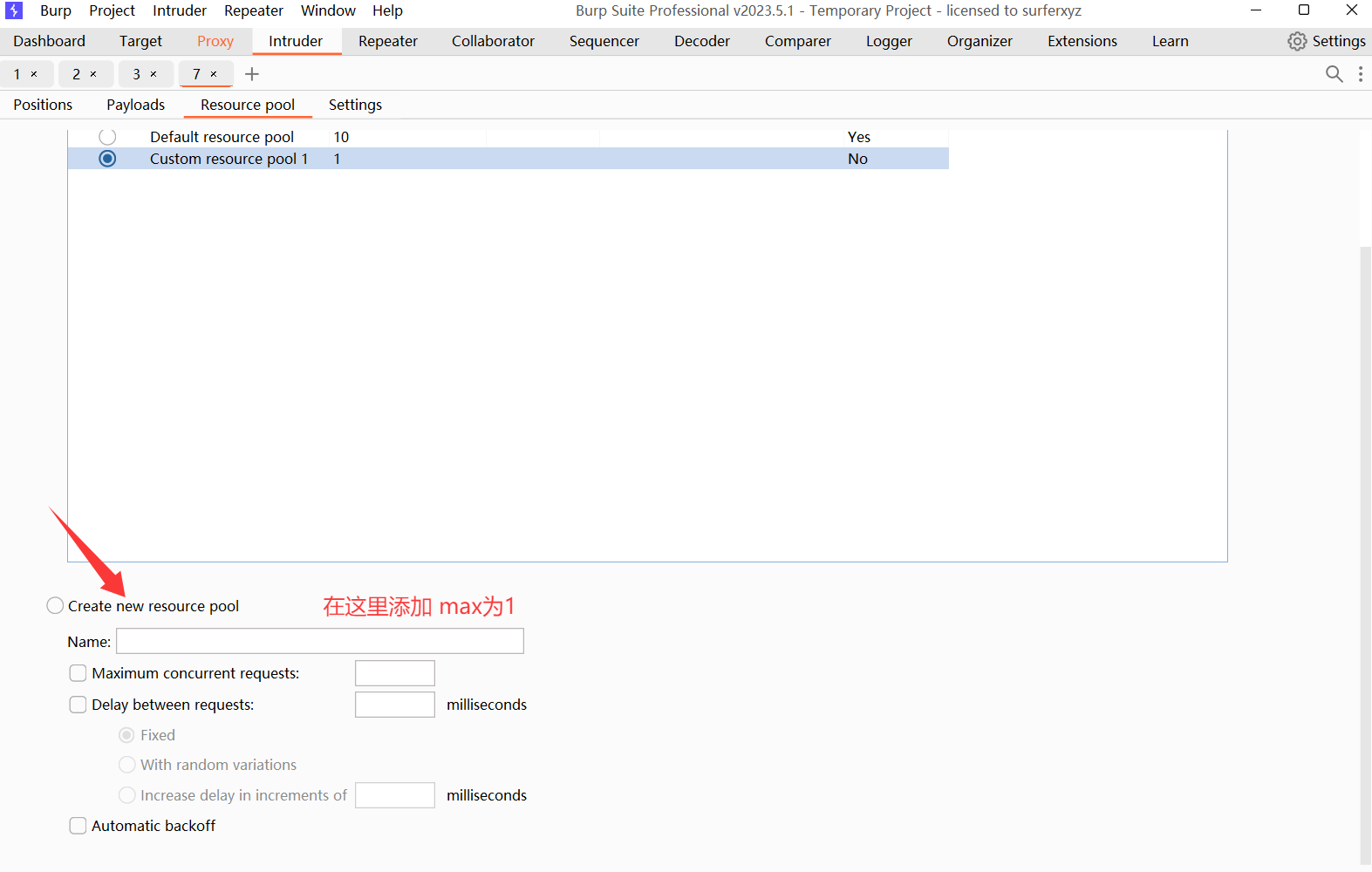Switch to the Comparer tab
The width and height of the screenshot is (1372, 872).
tap(798, 41)
